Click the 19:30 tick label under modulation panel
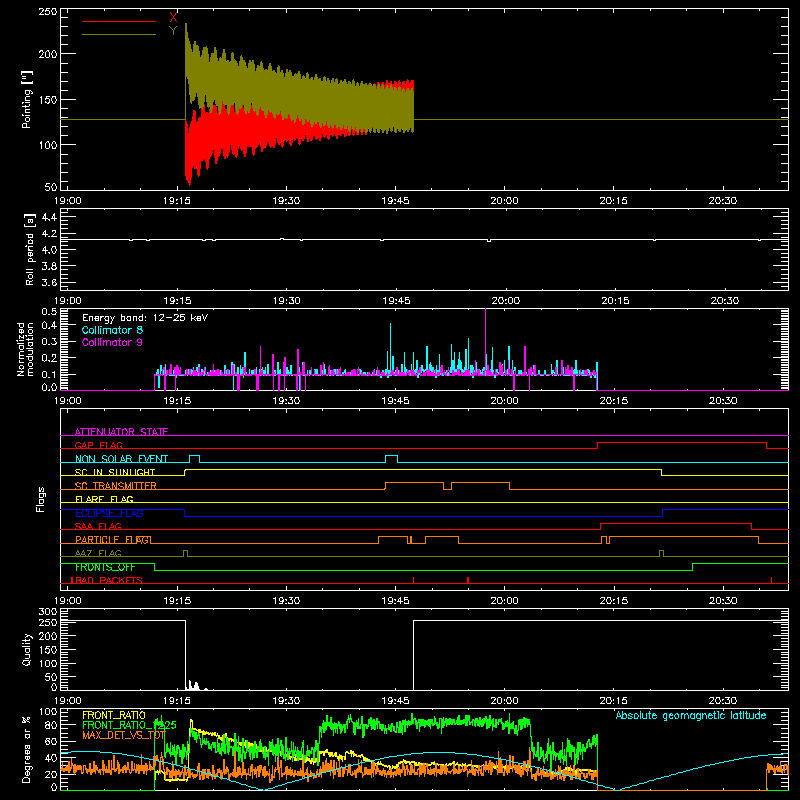 tap(286, 401)
